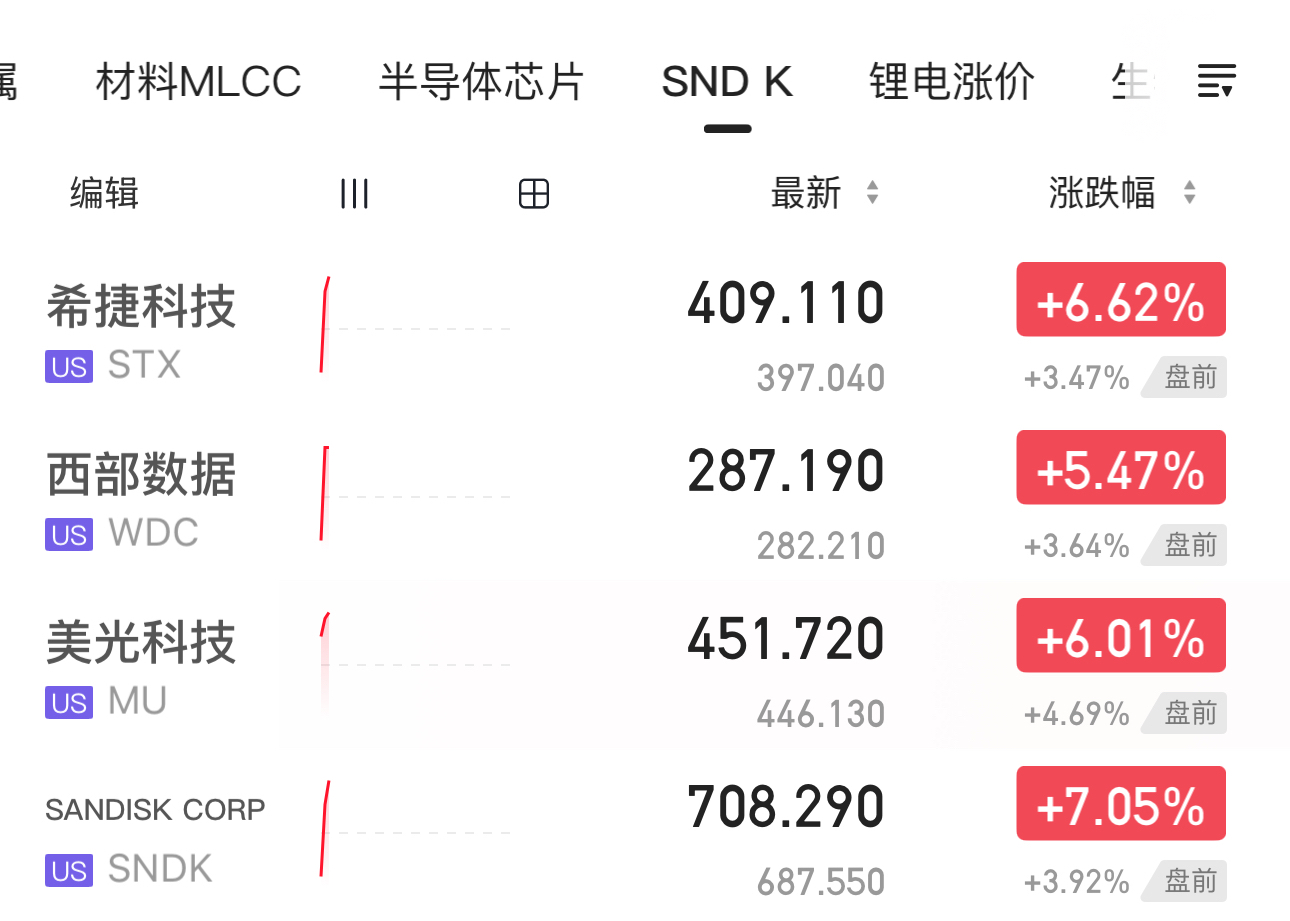
Task: Switch to the 半导体芯片 tab
Action: click(x=481, y=82)
